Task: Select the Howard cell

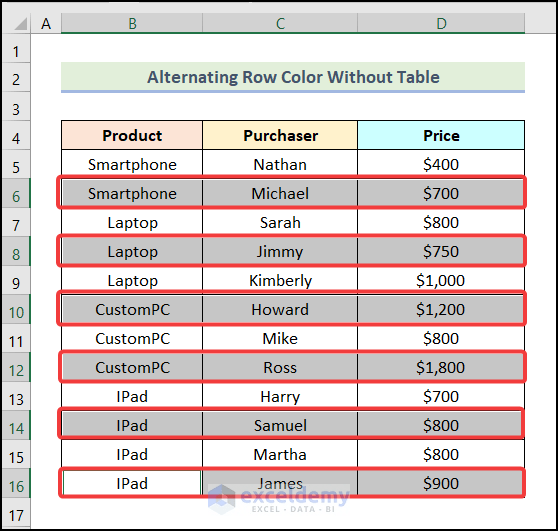Action: coord(280,309)
